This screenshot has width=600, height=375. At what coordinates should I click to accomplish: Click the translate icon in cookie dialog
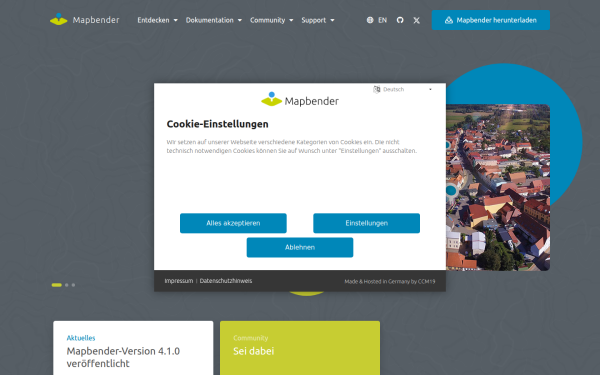click(377, 89)
